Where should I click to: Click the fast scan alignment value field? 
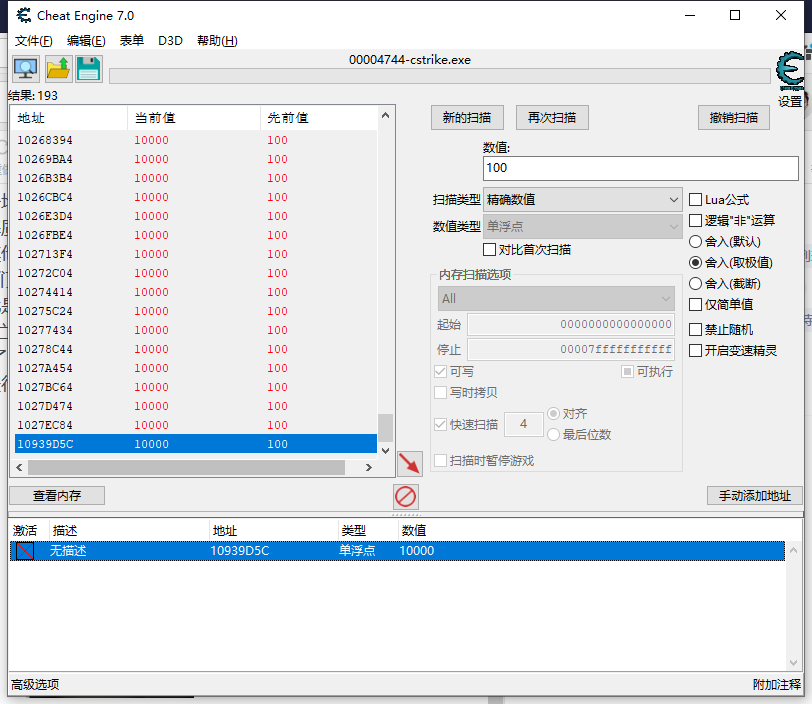click(x=524, y=424)
